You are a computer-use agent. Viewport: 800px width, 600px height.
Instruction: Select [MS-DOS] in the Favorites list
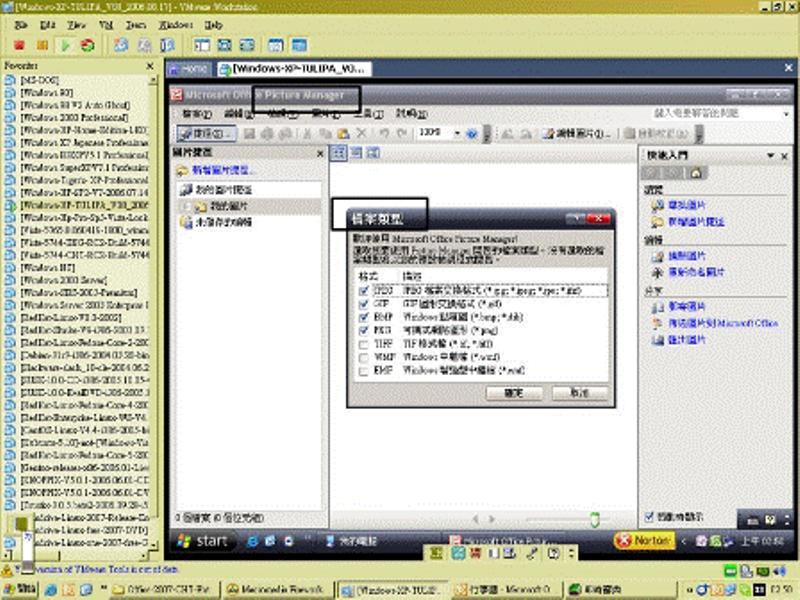40,80
